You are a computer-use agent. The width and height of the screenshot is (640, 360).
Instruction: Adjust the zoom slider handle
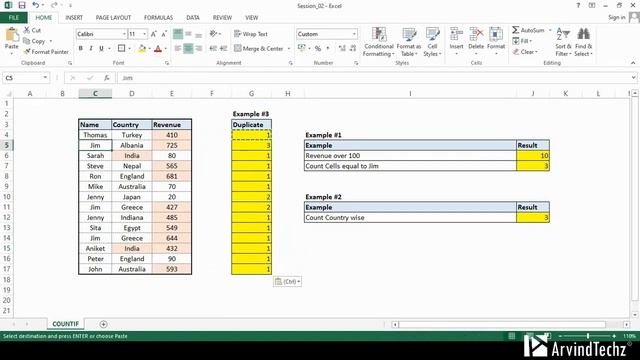[x=588, y=336]
